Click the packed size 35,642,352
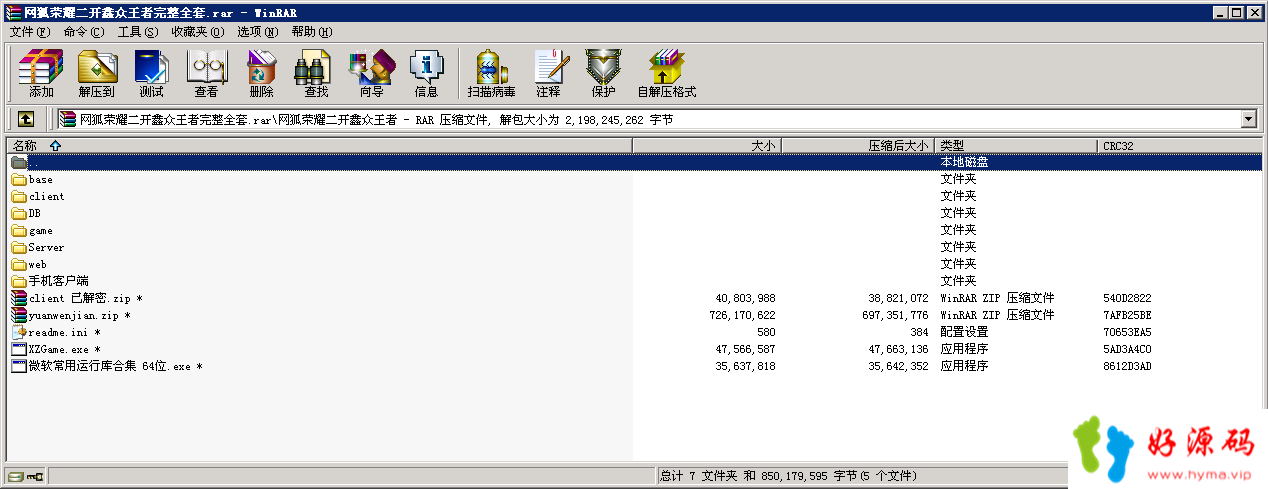The image size is (1268, 489). pyautogui.click(x=898, y=366)
